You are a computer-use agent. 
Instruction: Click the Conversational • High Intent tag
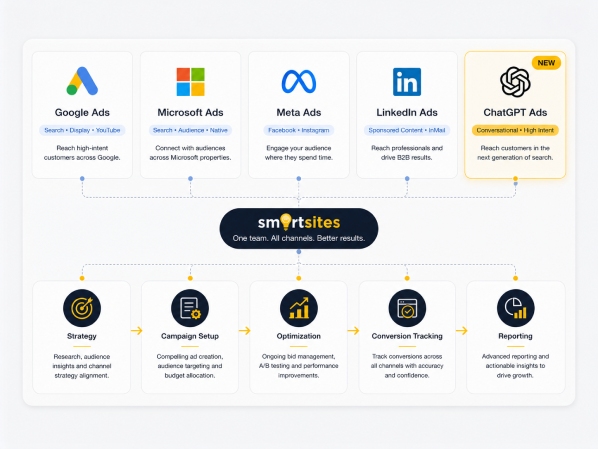tap(515, 130)
